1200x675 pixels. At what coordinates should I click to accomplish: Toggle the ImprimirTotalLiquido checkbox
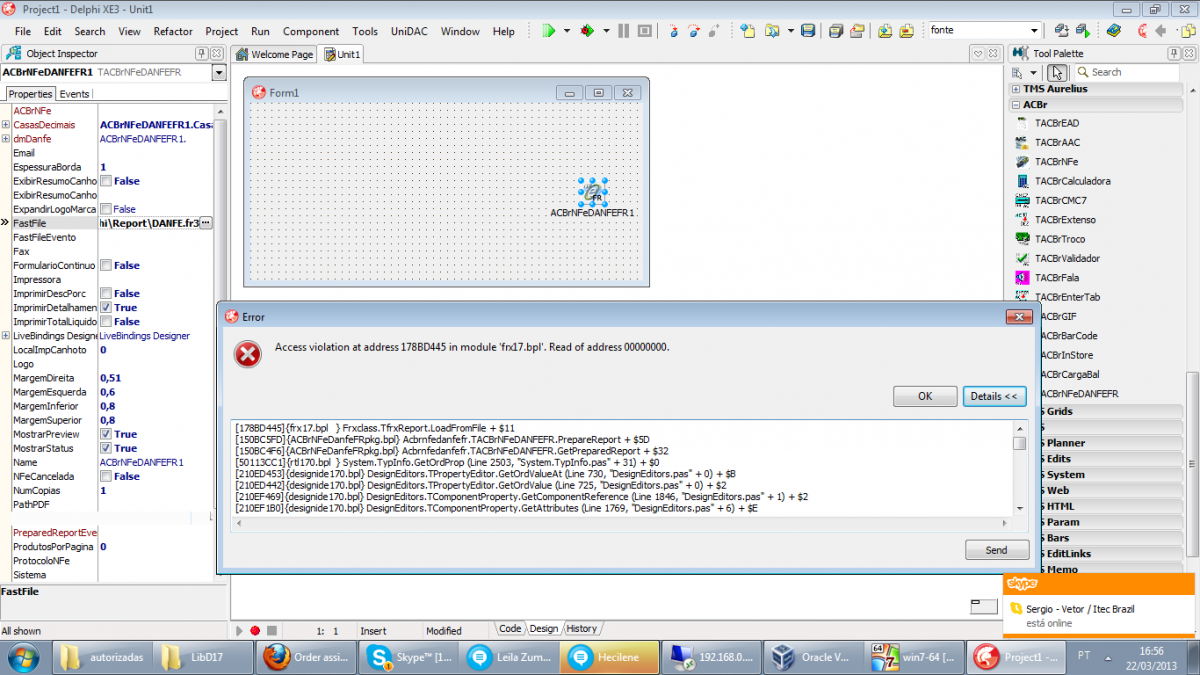[x=105, y=322]
